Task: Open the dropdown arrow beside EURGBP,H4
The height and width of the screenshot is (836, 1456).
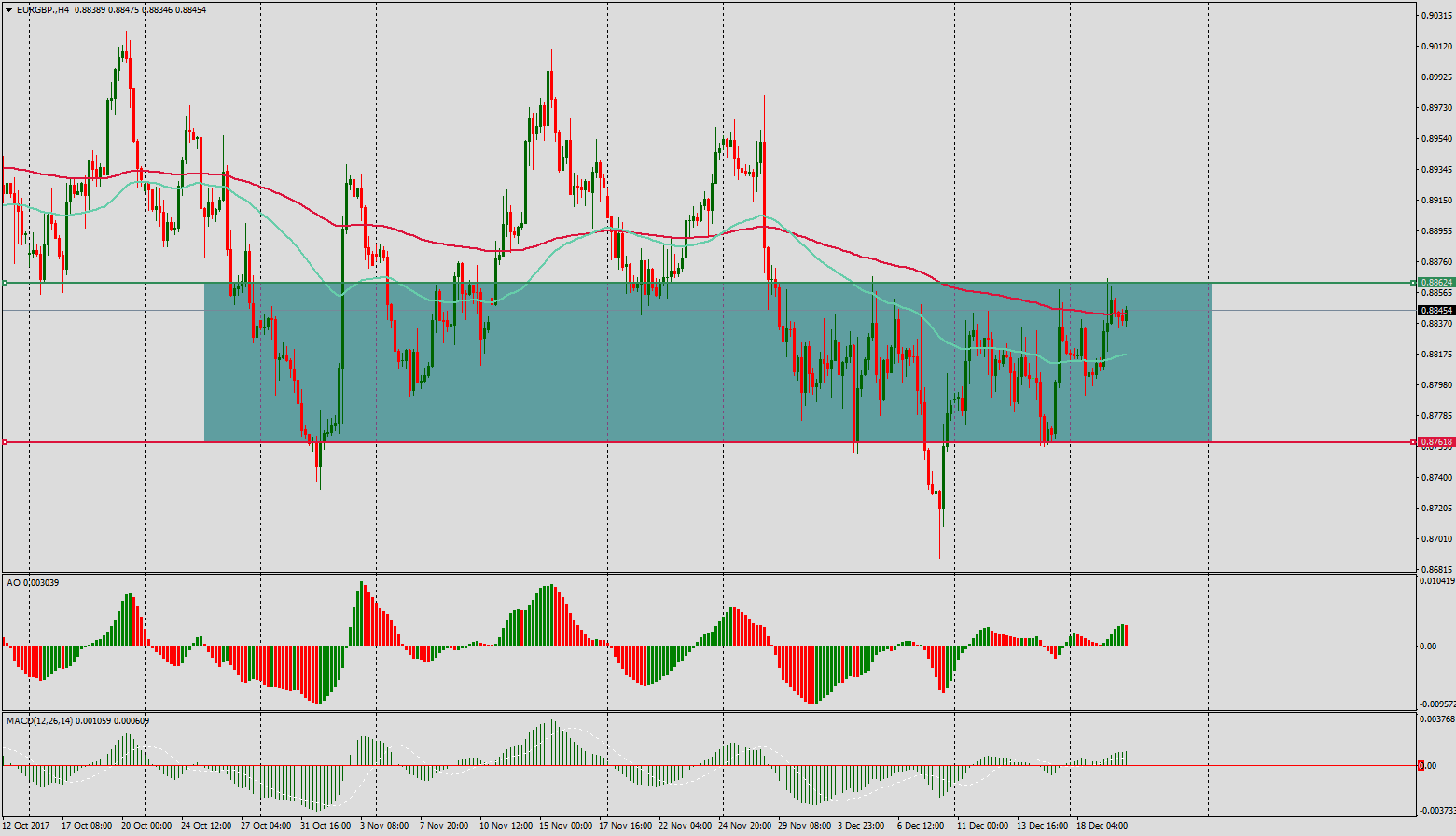Action: pos(9,10)
